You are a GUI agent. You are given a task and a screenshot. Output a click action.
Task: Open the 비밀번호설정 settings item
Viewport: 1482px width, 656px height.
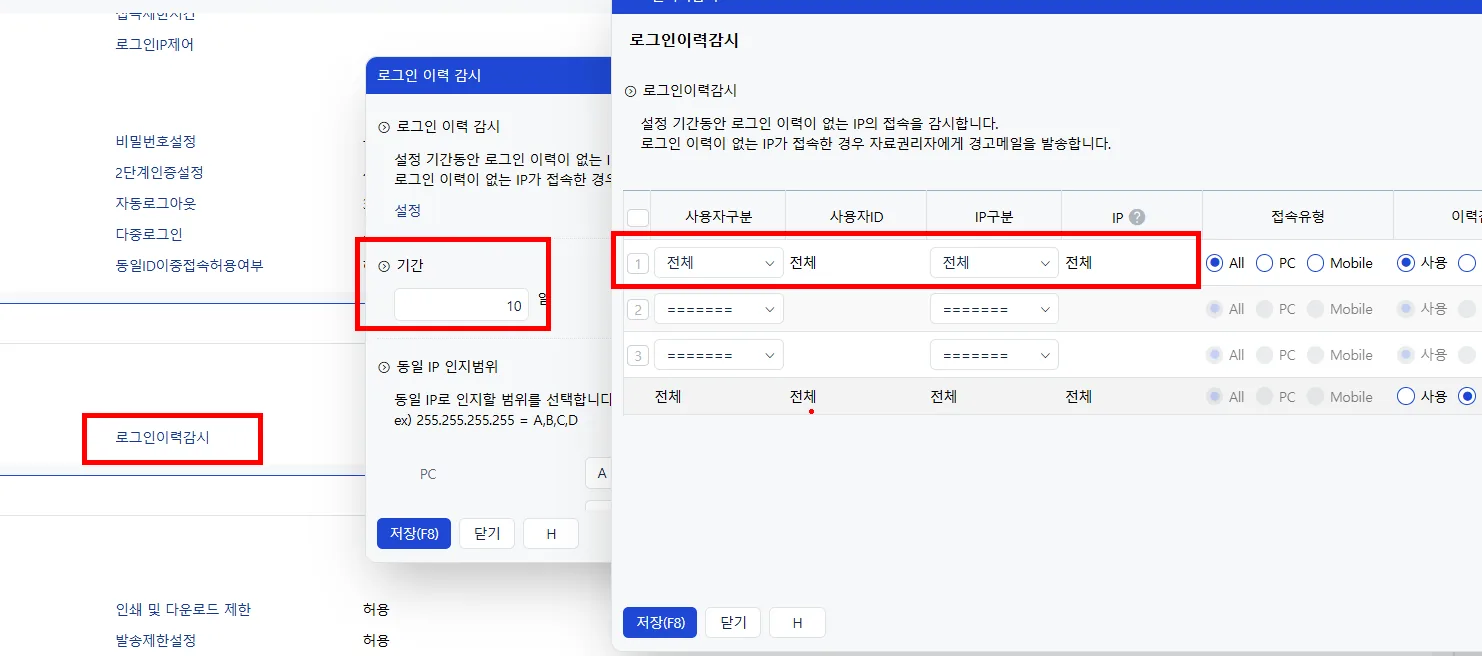pyautogui.click(x=156, y=142)
